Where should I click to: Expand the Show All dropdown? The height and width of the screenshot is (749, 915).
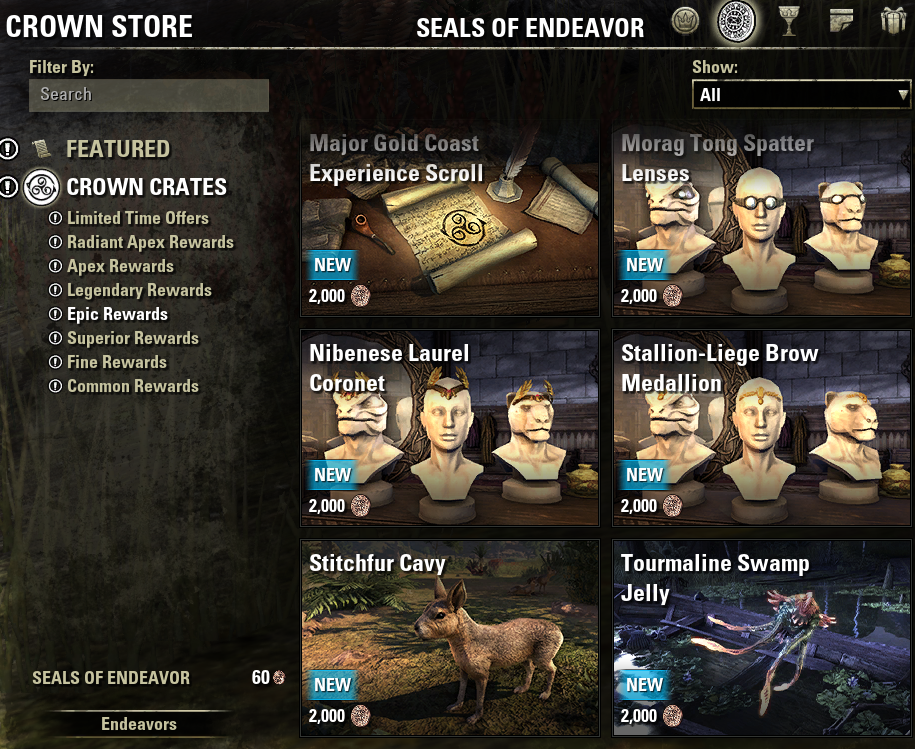coord(801,94)
